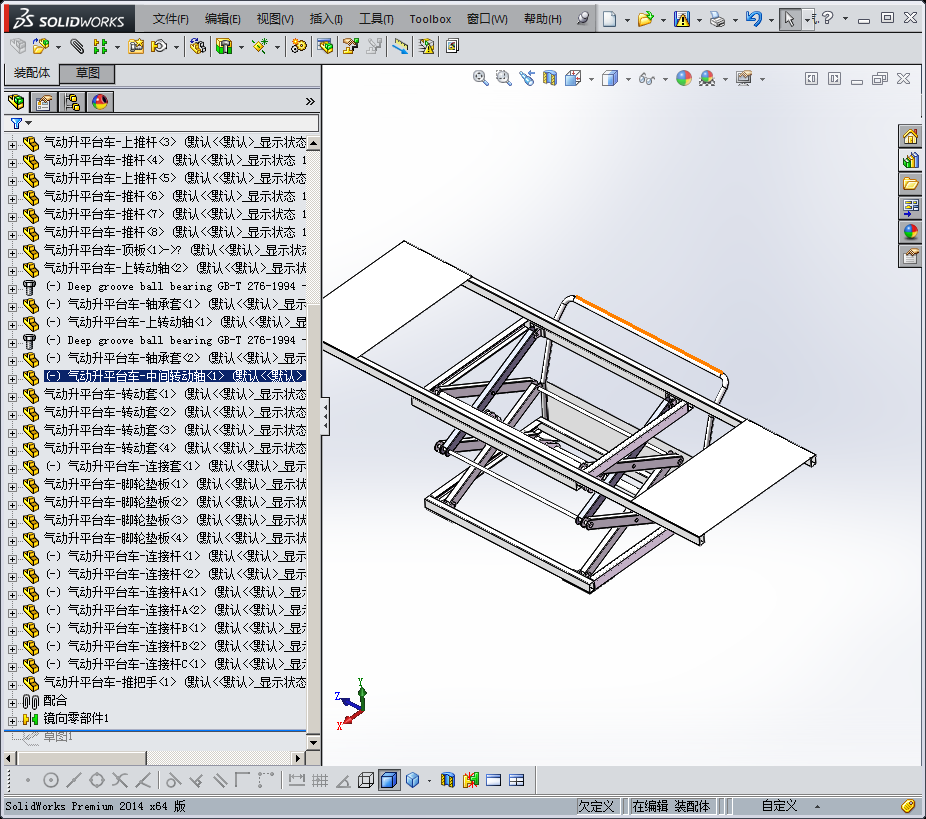This screenshot has height=819, width=926.
Task: Switch to the 装配体 tab
Action: [x=32, y=73]
